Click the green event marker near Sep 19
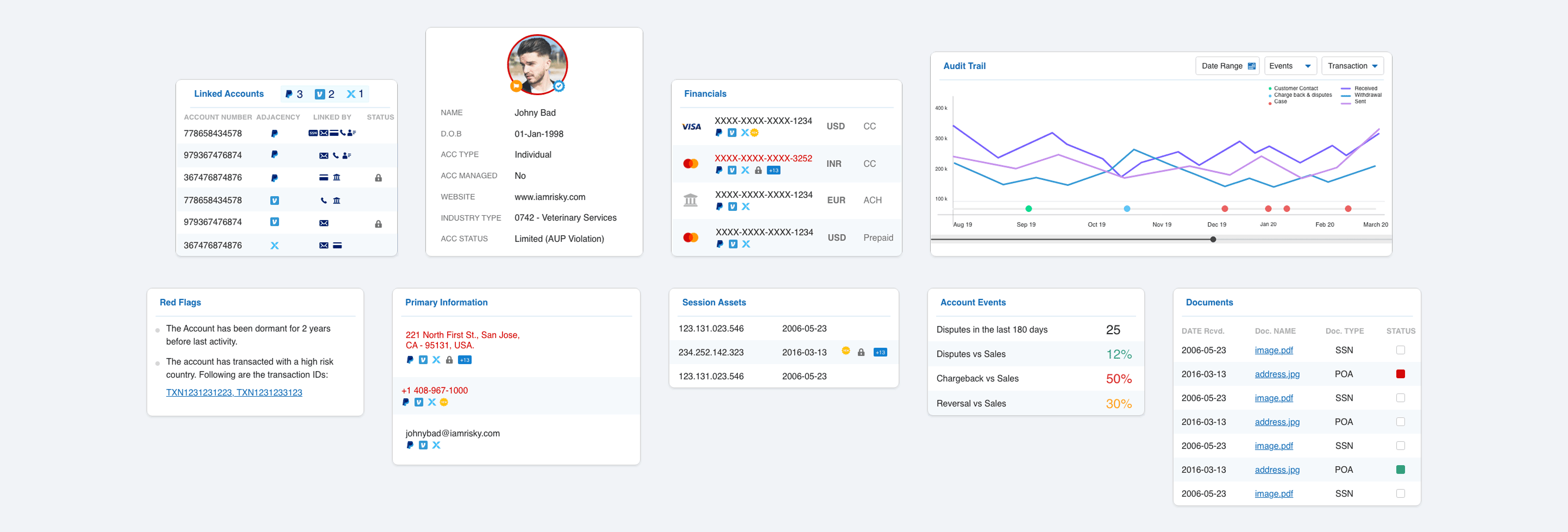Screen dimensions: 1568x532 [x=1027, y=209]
